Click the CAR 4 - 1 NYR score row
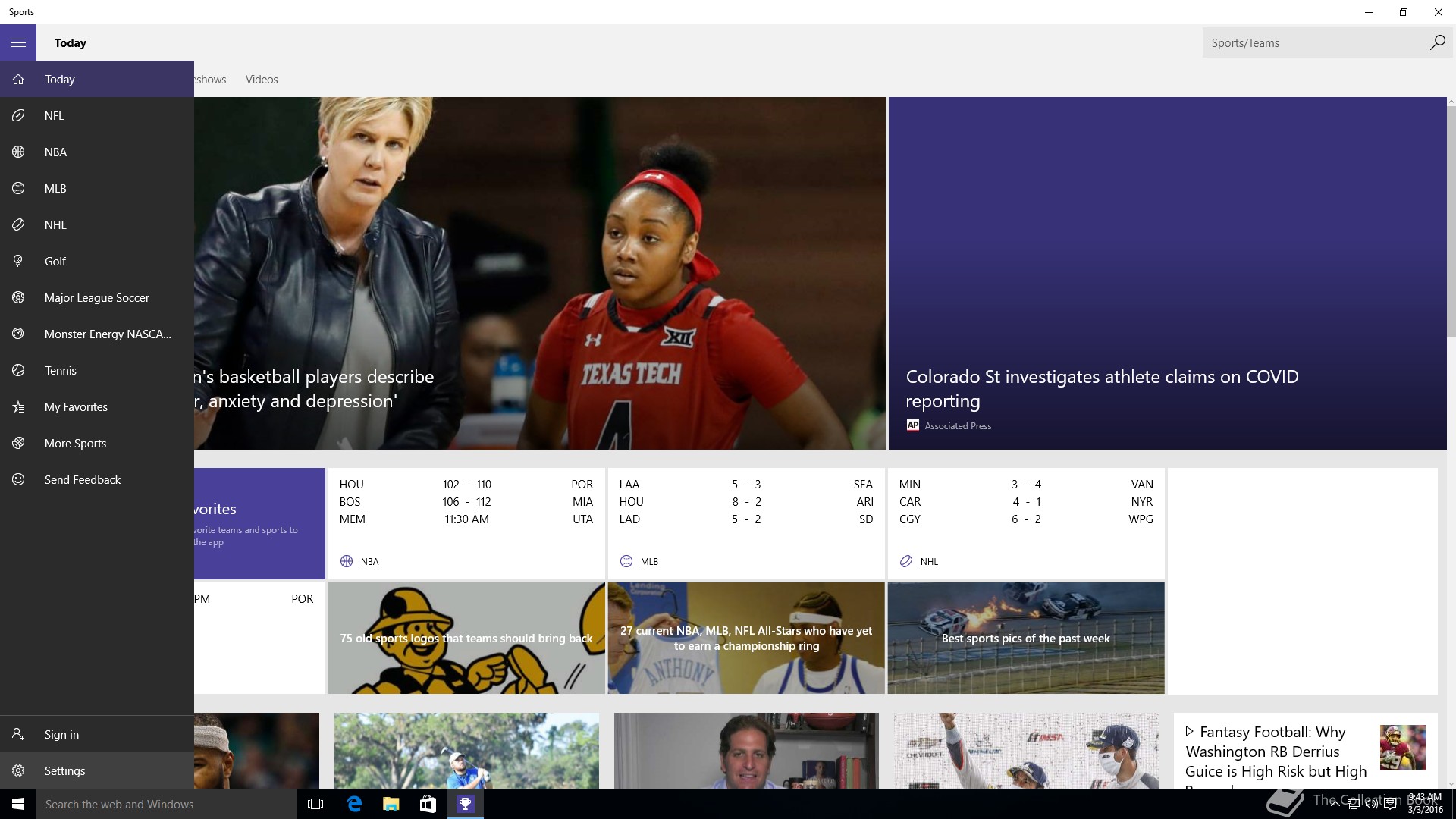1456x819 pixels. coord(1026,501)
